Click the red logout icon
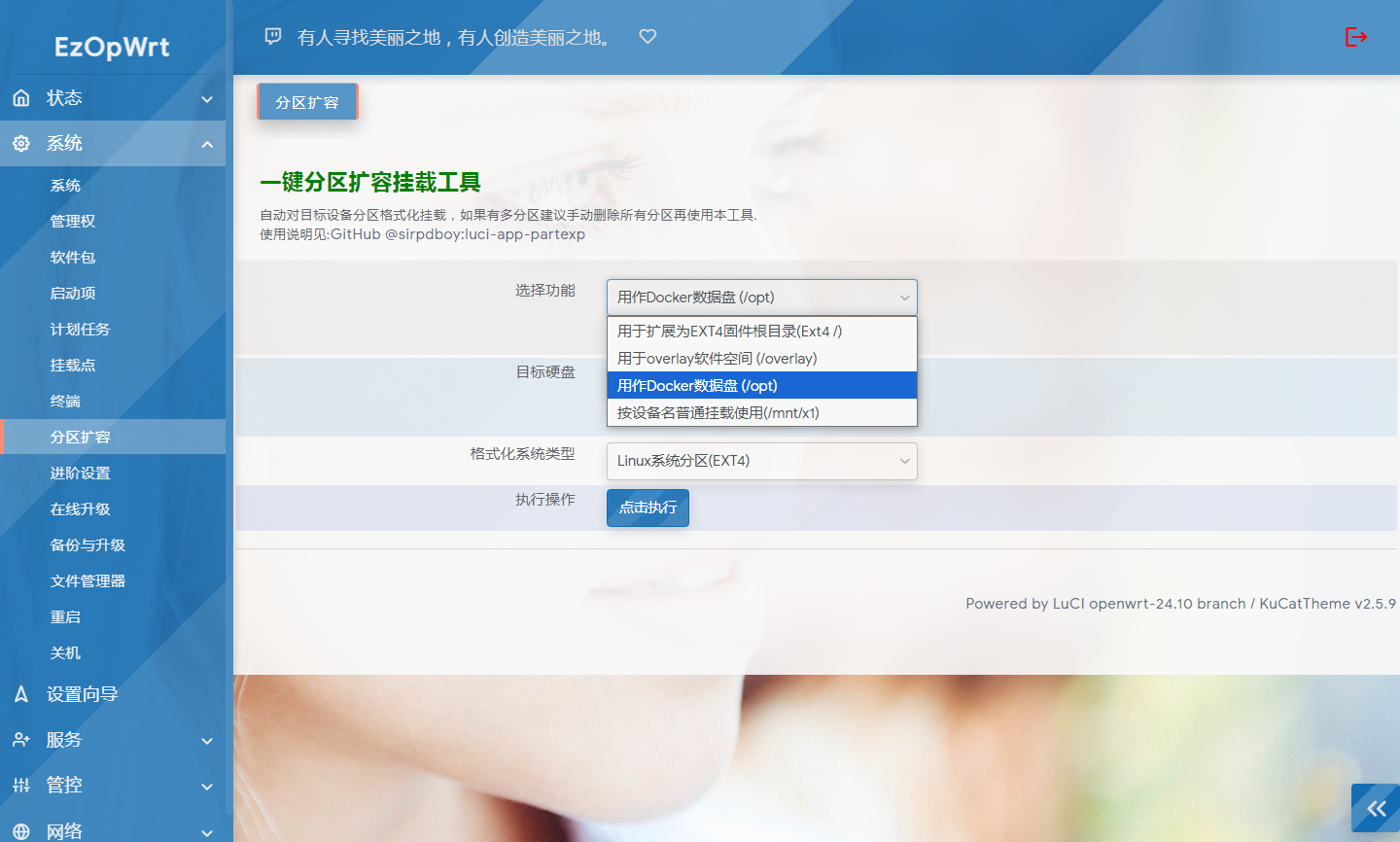The width and height of the screenshot is (1400, 842). coord(1355,37)
